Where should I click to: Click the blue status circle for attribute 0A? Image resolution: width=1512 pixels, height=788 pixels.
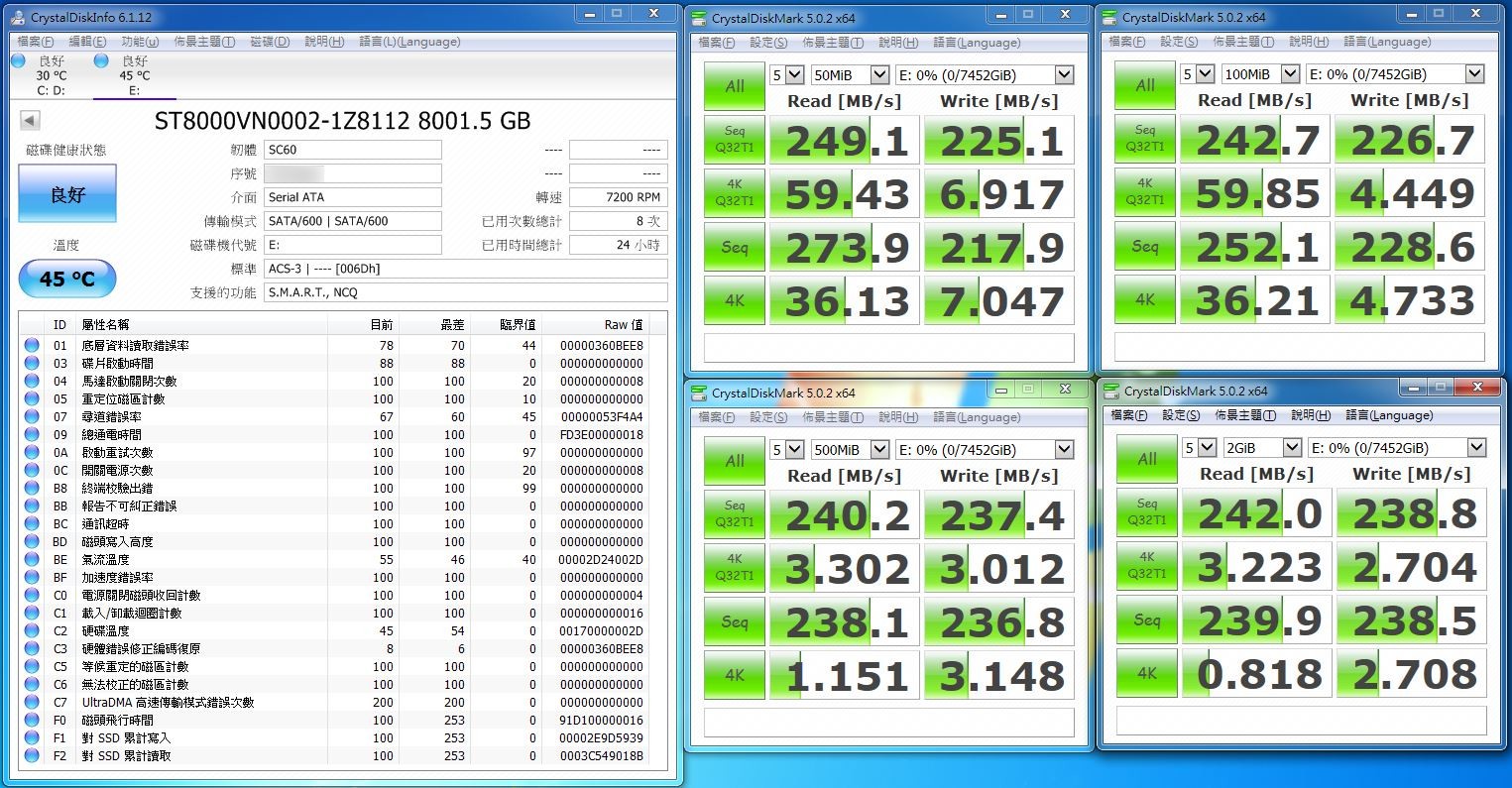(32, 452)
